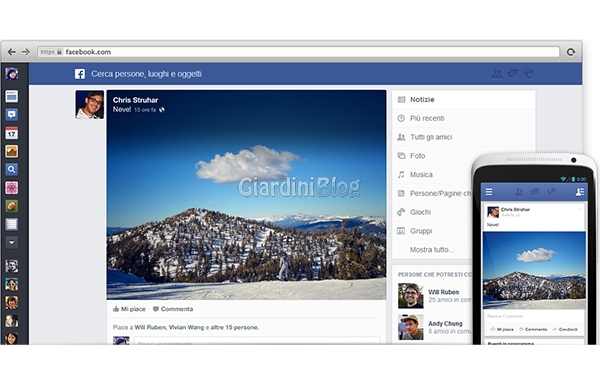Screen dimensions: 600x373
Task: Tap Commenta on phone post
Action: (533, 329)
